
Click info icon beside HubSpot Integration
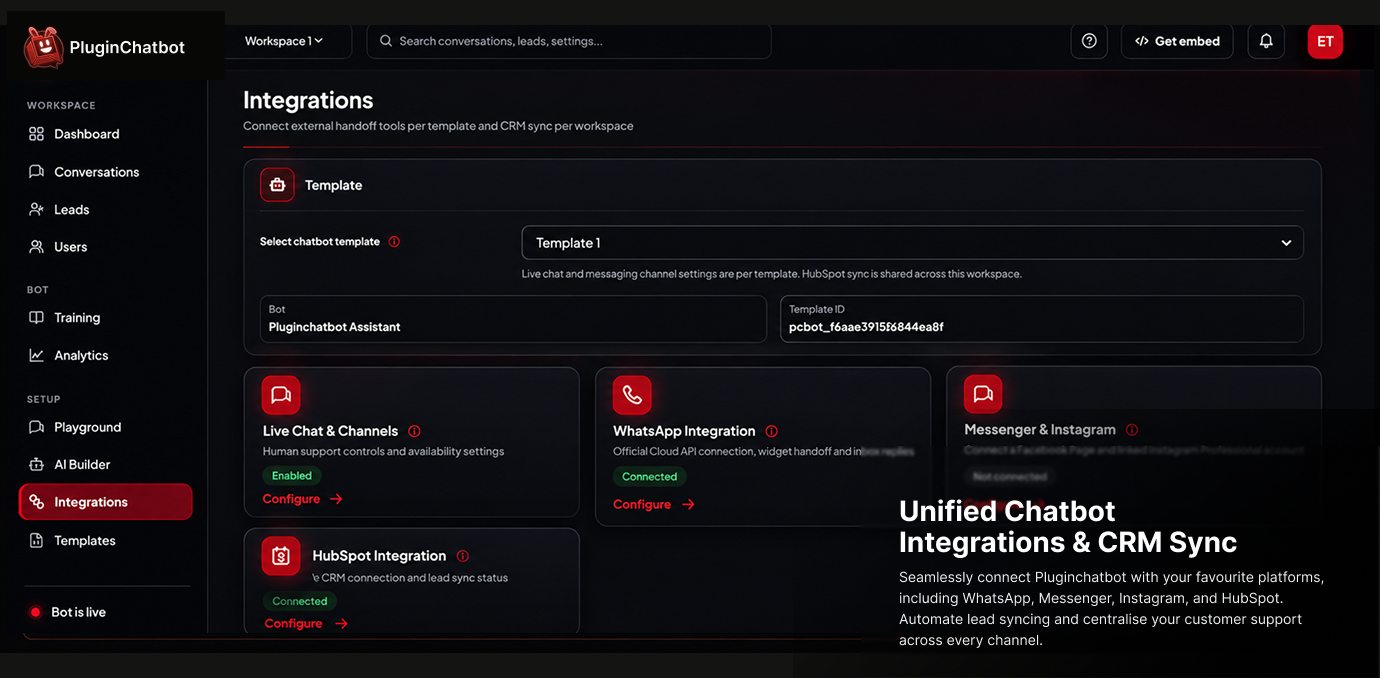(462, 556)
